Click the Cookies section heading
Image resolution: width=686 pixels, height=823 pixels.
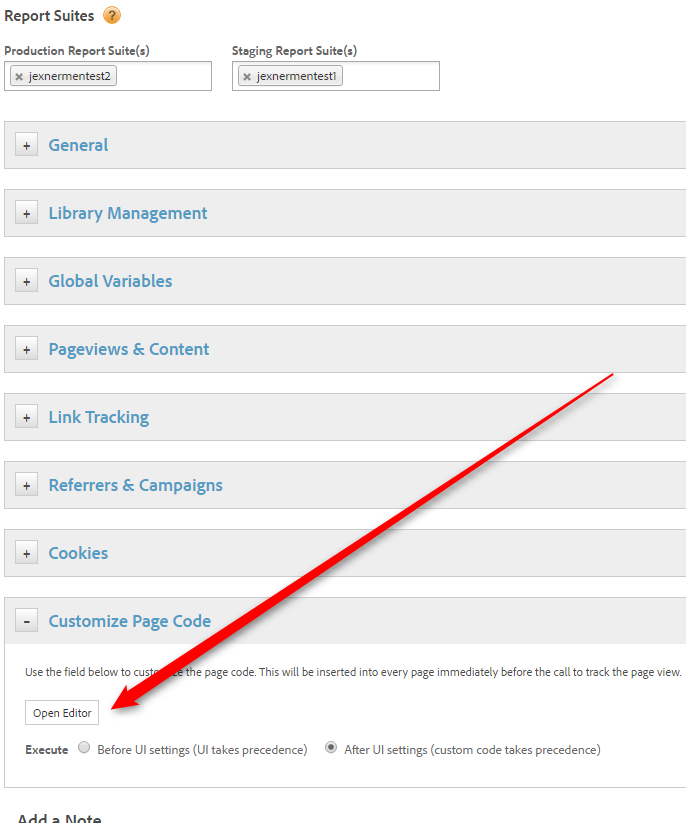tap(78, 553)
